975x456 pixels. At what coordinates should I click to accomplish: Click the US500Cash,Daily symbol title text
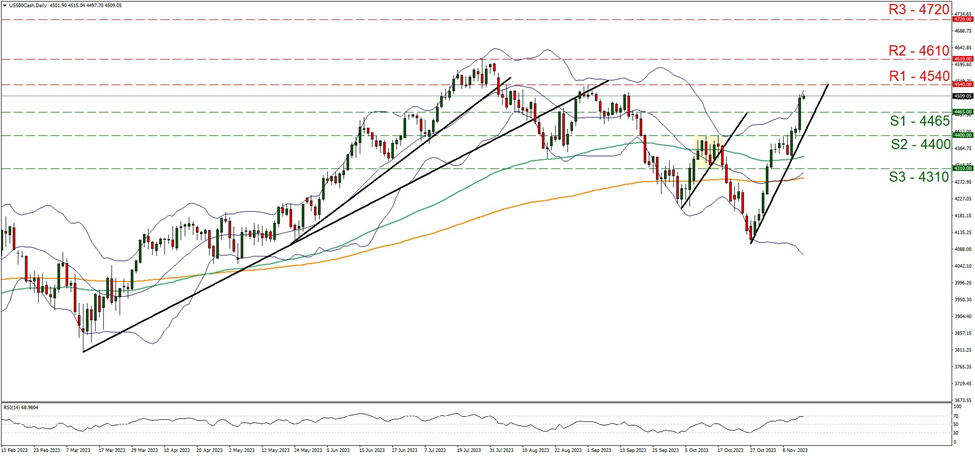click(x=31, y=5)
